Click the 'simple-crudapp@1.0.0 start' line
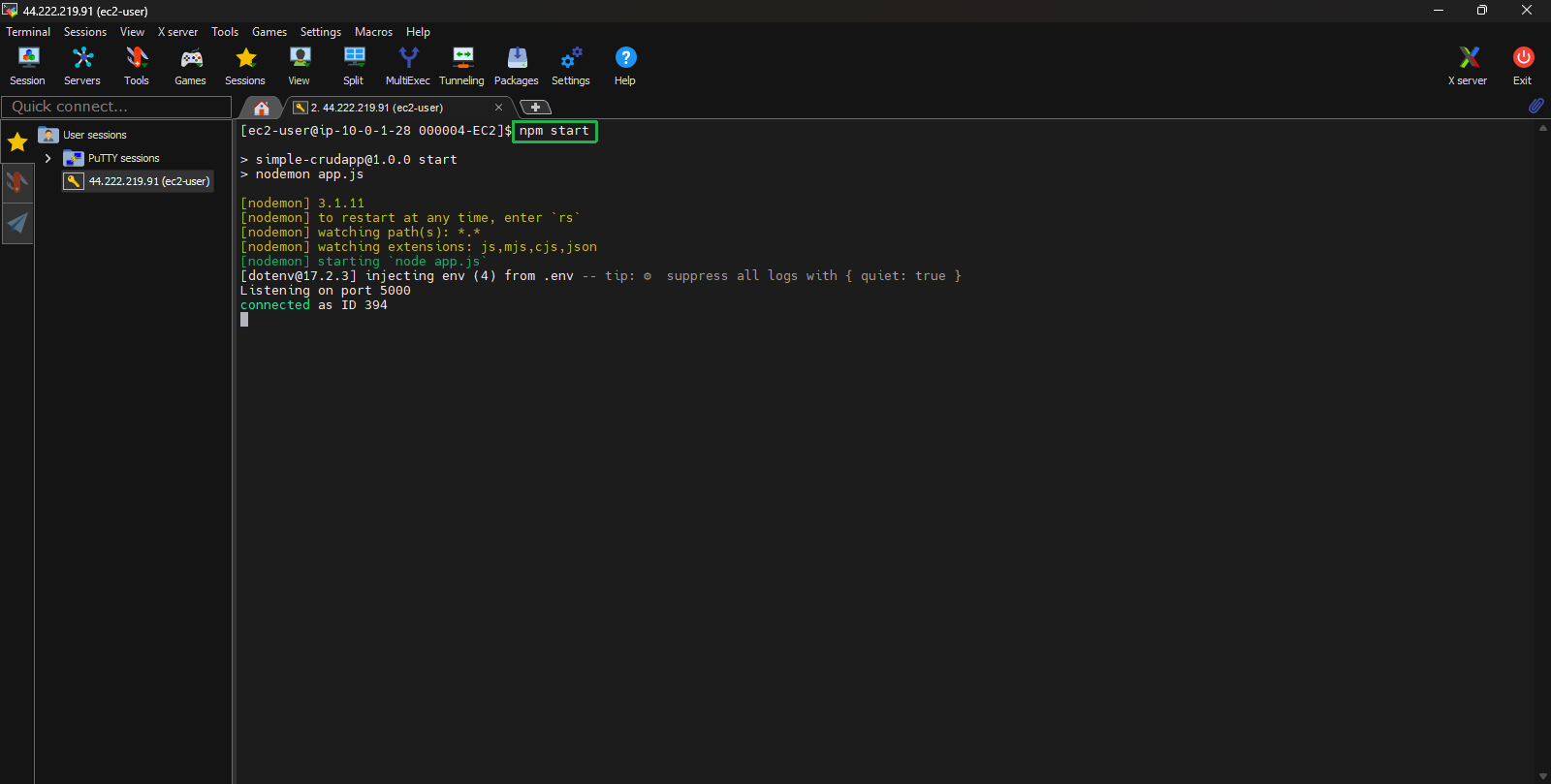The image size is (1551, 784). (349, 160)
